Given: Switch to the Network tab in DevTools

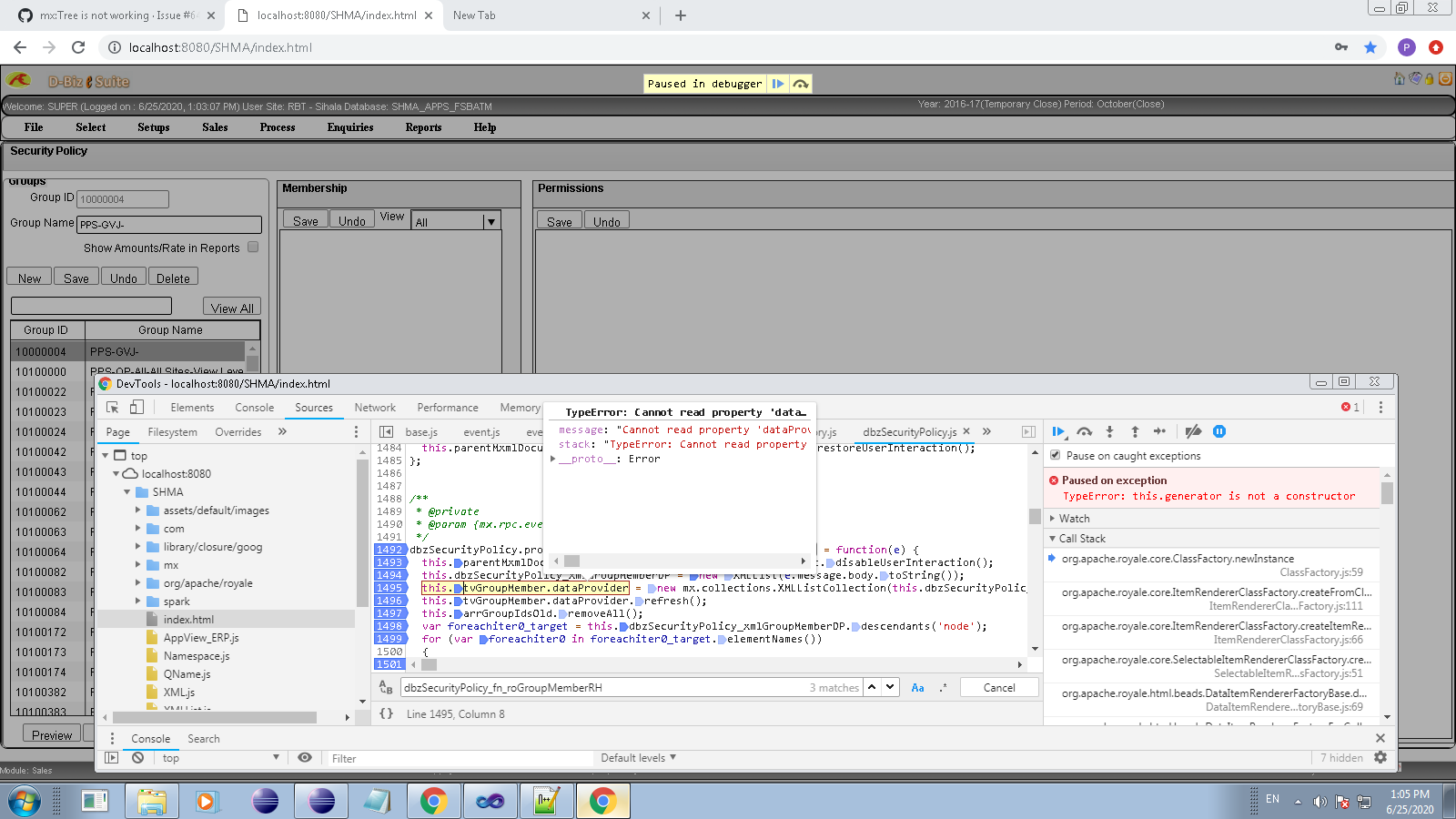Looking at the screenshot, I should click(375, 407).
